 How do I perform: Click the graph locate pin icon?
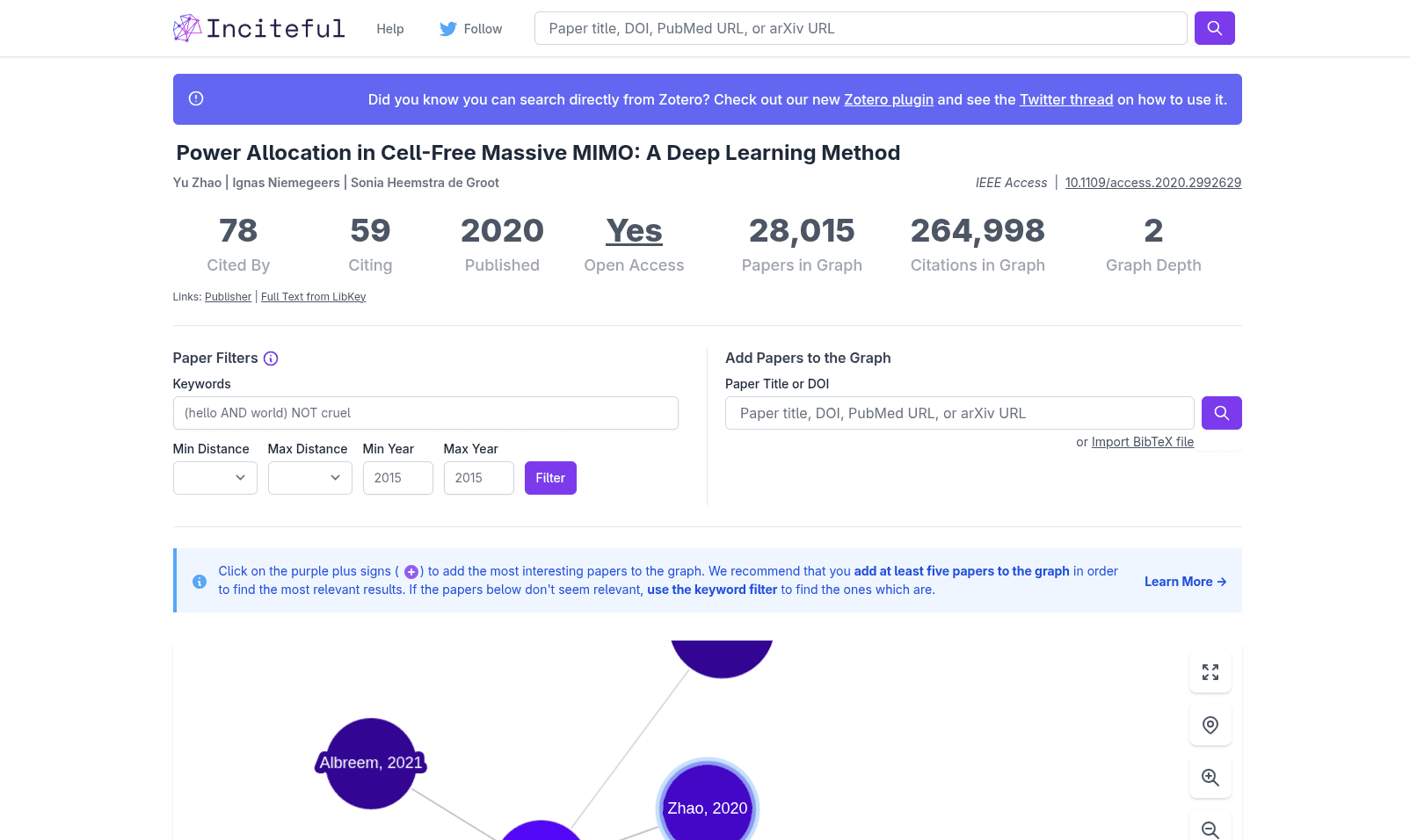click(x=1210, y=725)
